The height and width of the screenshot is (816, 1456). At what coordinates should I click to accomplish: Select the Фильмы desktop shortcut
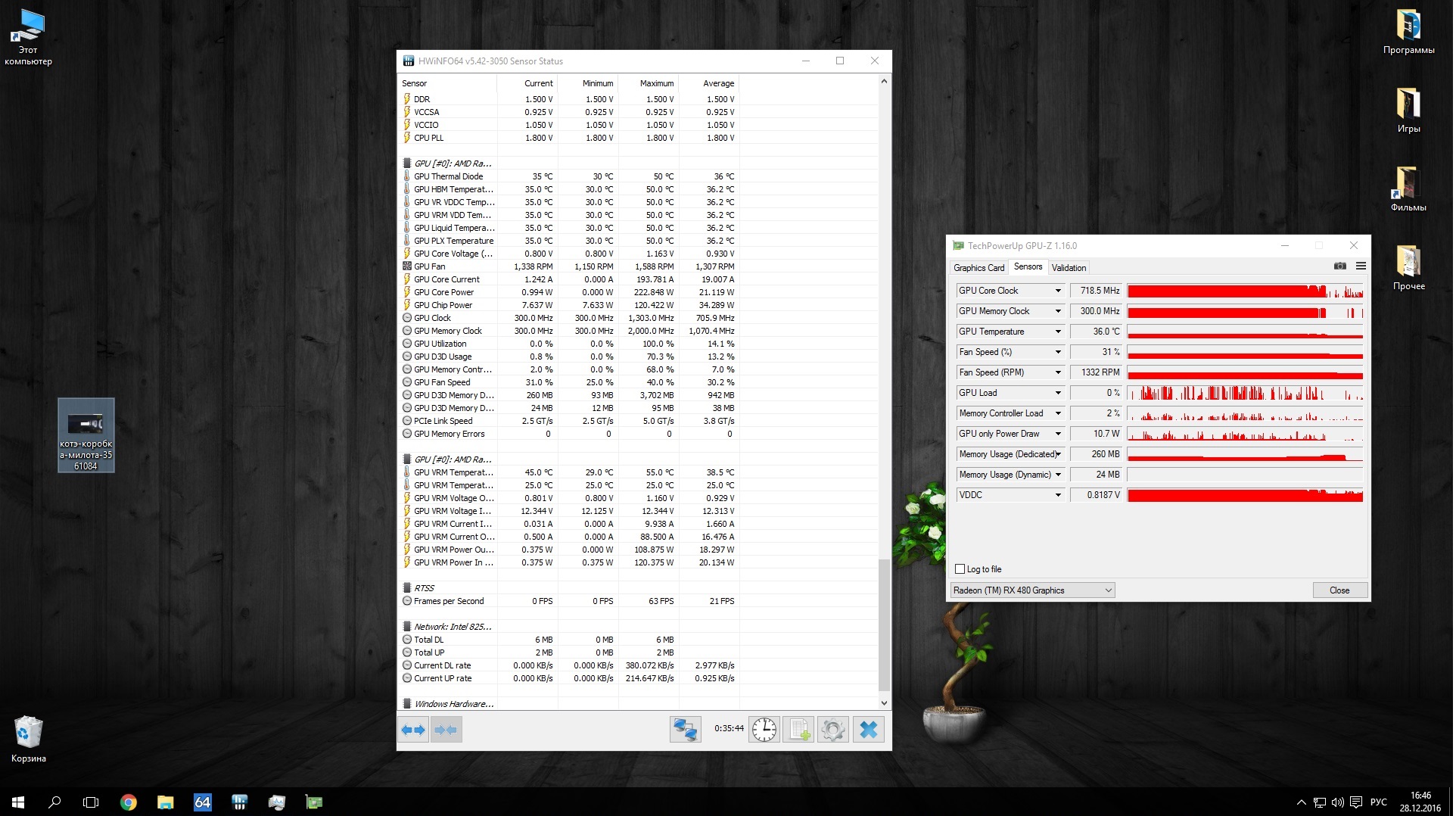tap(1409, 189)
